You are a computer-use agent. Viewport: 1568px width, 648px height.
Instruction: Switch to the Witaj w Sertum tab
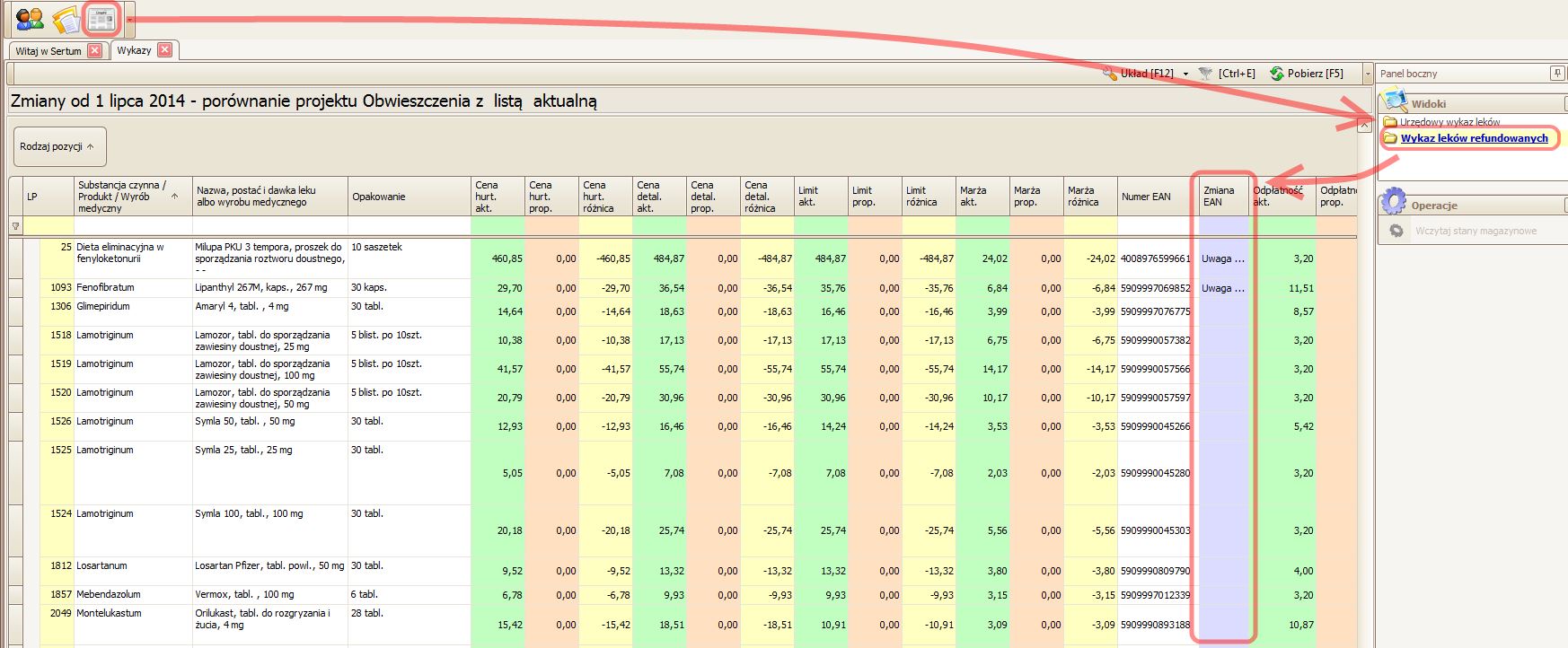48,51
